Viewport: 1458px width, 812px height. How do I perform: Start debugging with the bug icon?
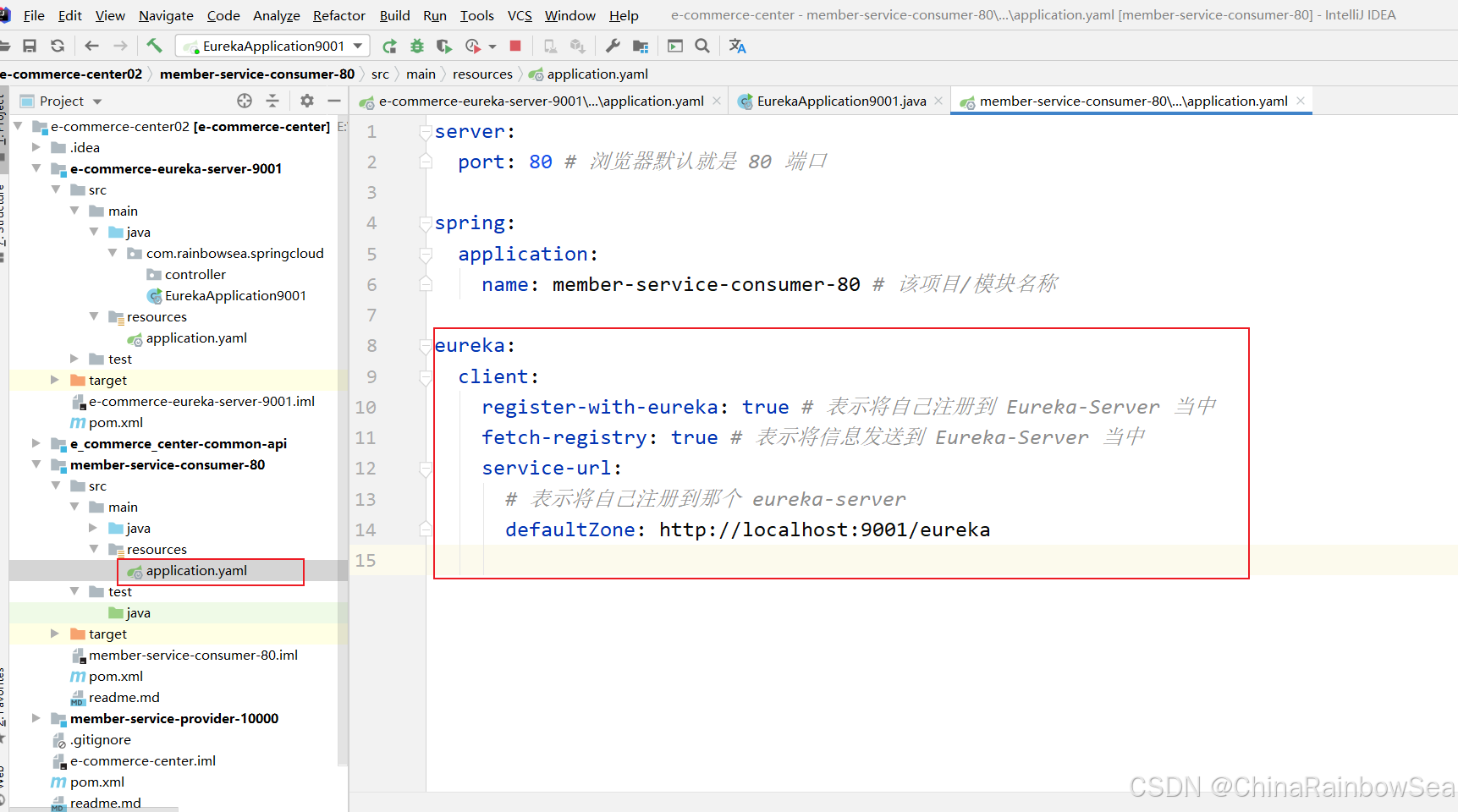click(x=417, y=46)
